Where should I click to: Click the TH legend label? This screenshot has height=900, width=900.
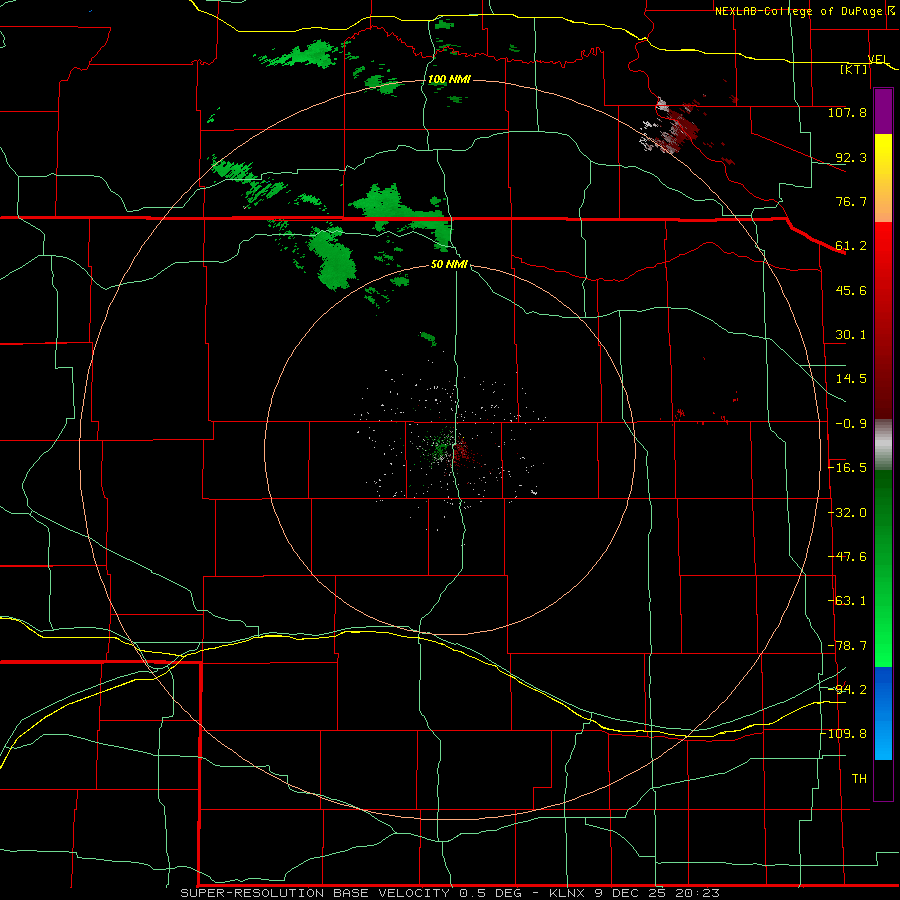859,778
